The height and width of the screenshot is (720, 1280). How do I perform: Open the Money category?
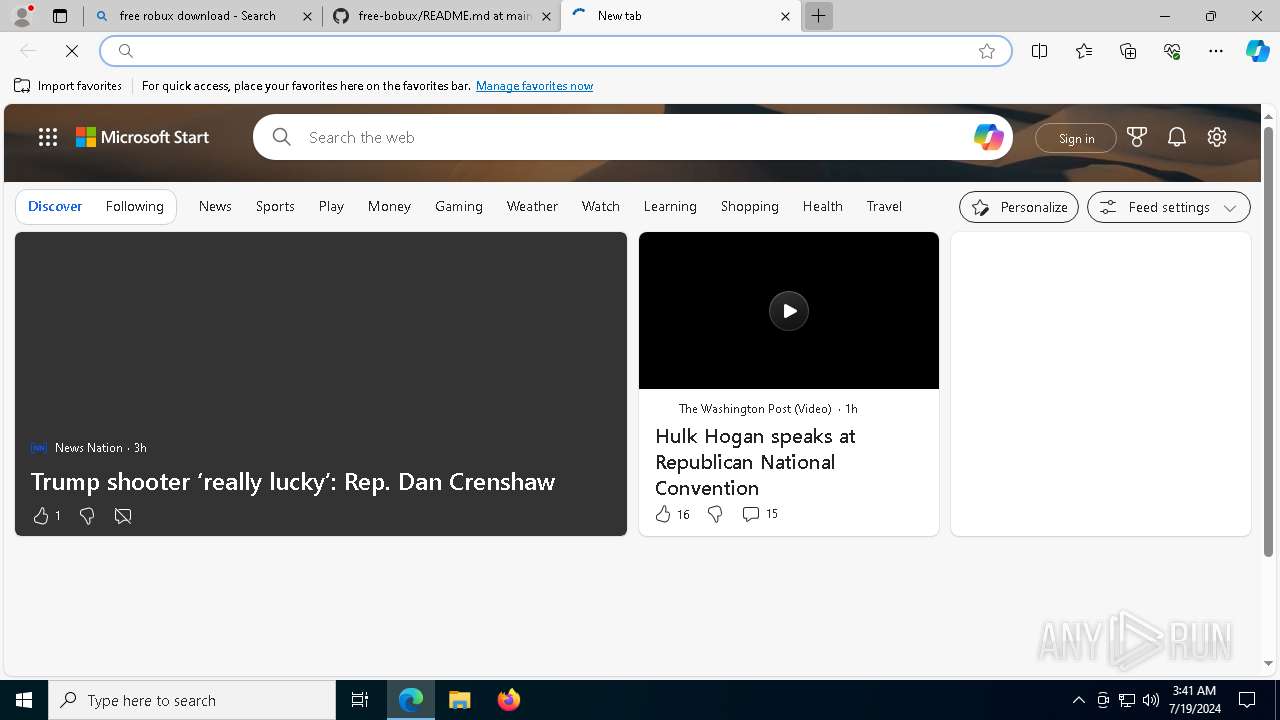click(x=389, y=206)
